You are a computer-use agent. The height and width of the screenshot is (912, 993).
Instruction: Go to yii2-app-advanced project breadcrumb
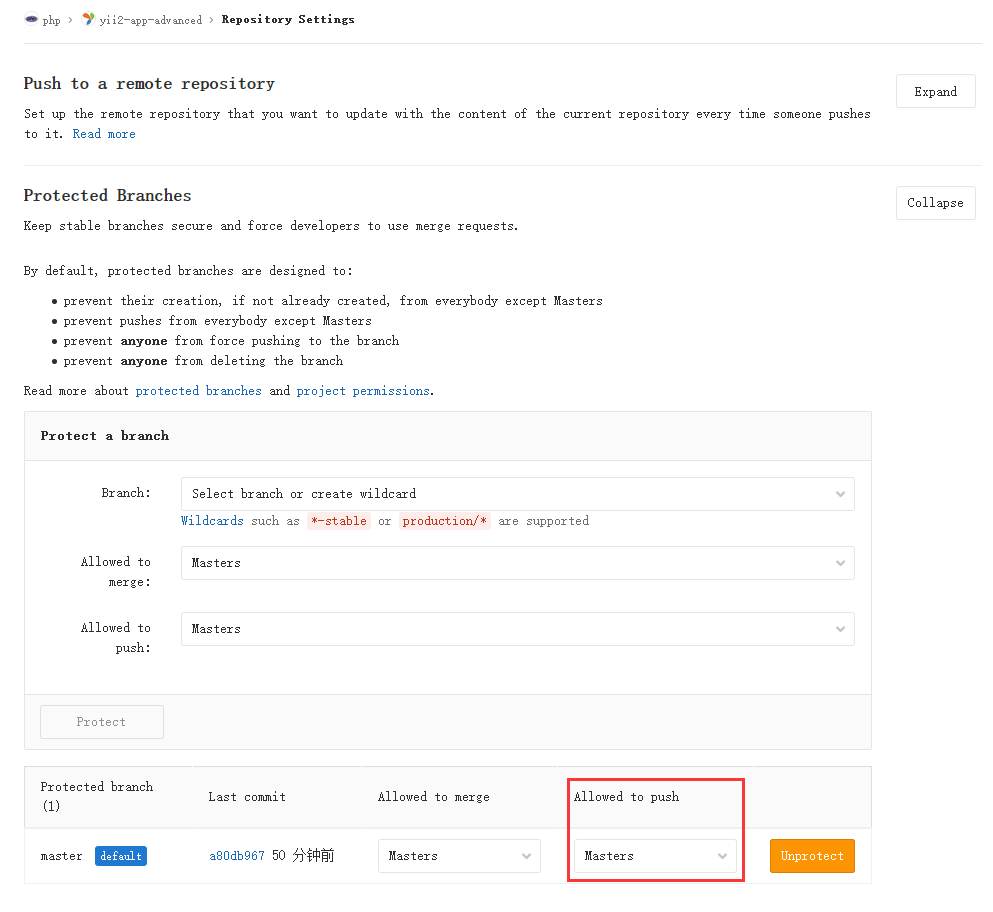tap(150, 20)
